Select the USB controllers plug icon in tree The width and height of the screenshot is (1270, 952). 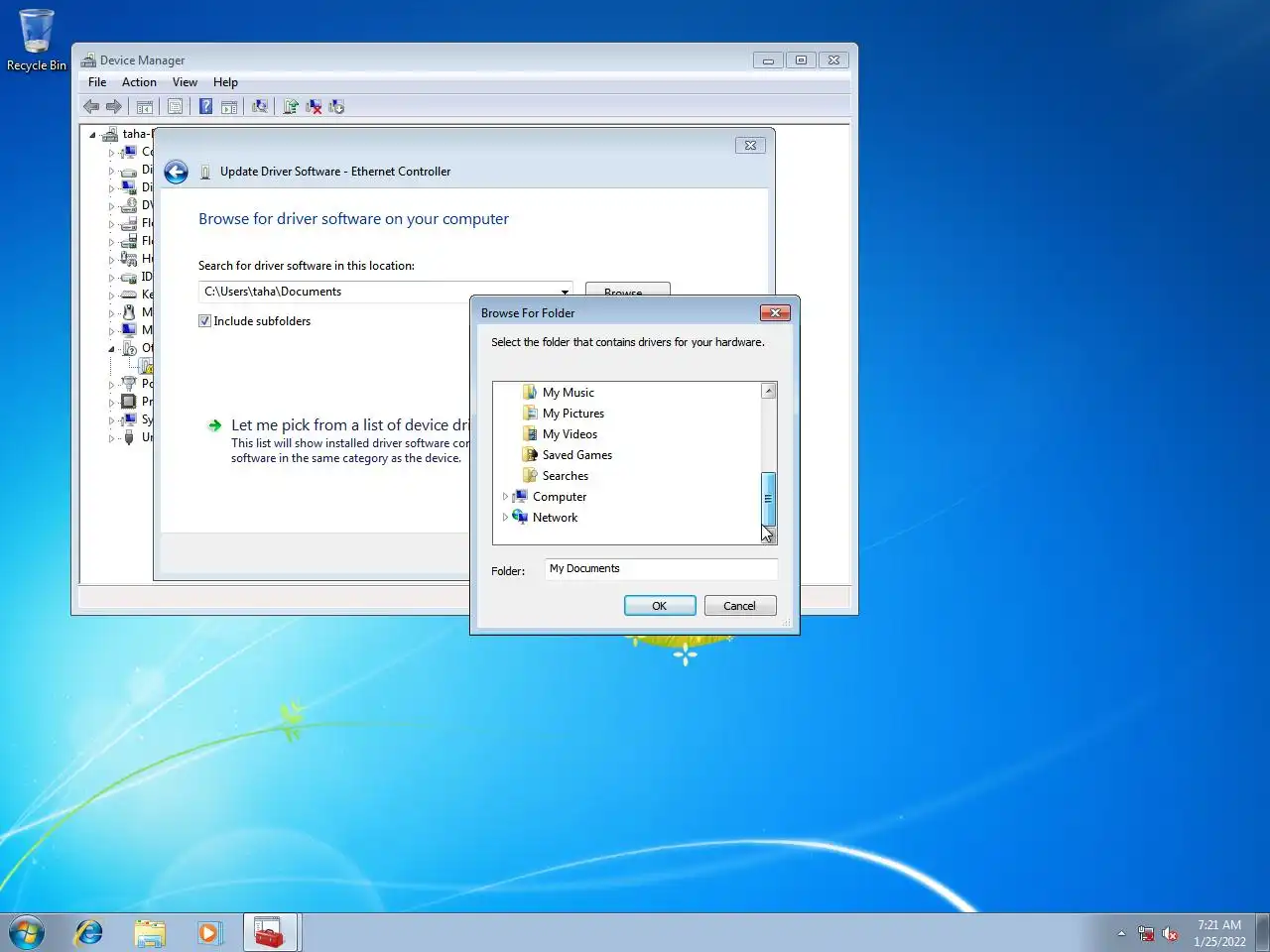[x=128, y=437]
